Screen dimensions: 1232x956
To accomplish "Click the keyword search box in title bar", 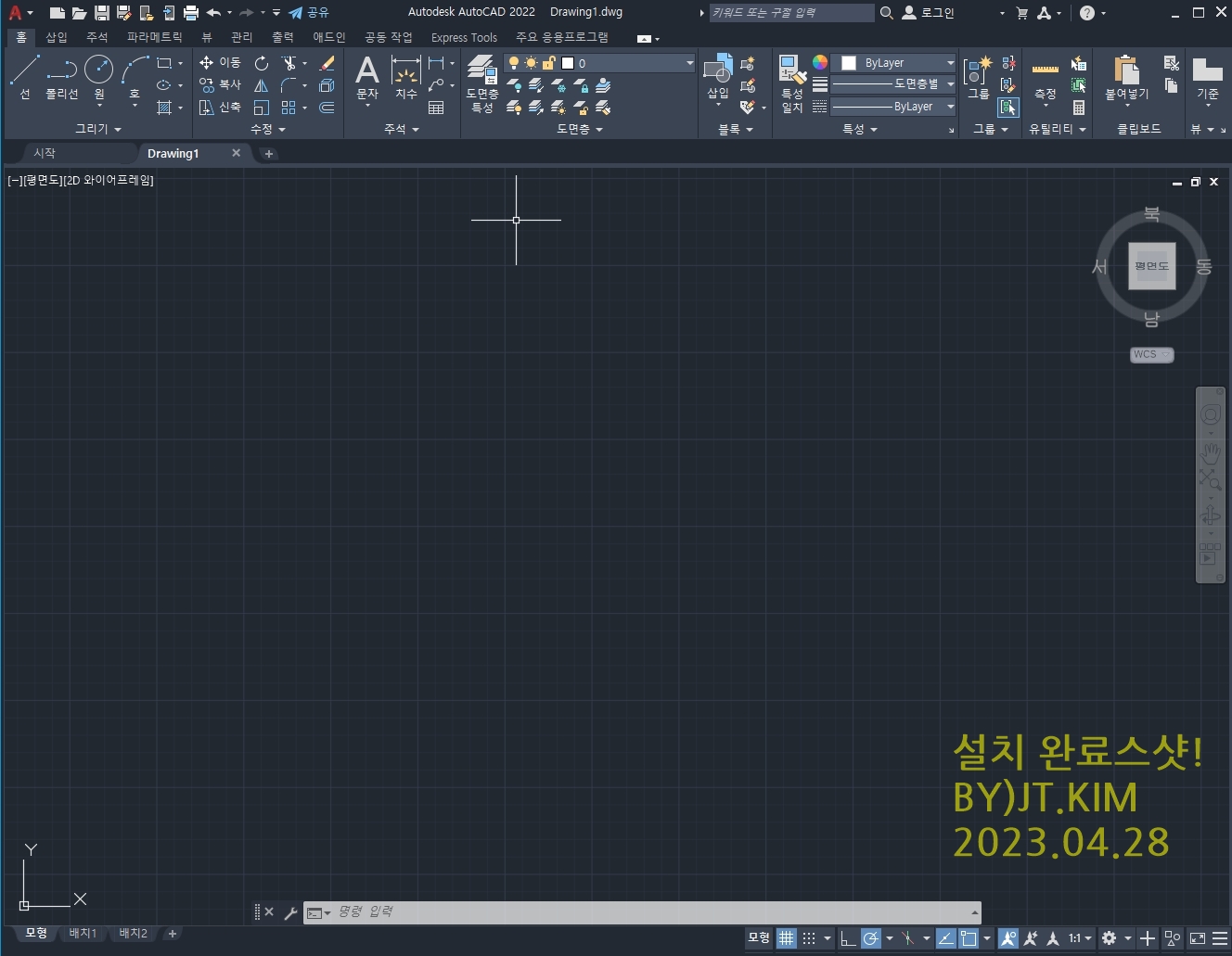I will (791, 12).
